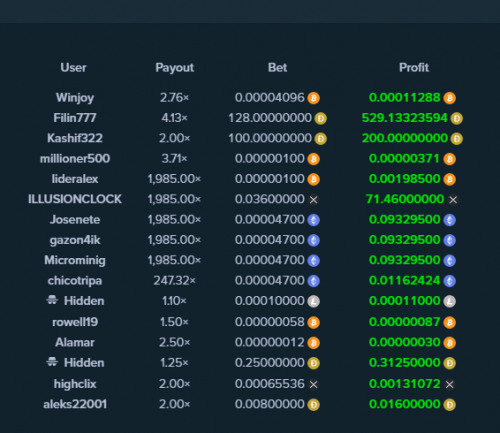Screen dimensions: 500x433
Task: Open user chicotripa's profile
Action: (75, 281)
